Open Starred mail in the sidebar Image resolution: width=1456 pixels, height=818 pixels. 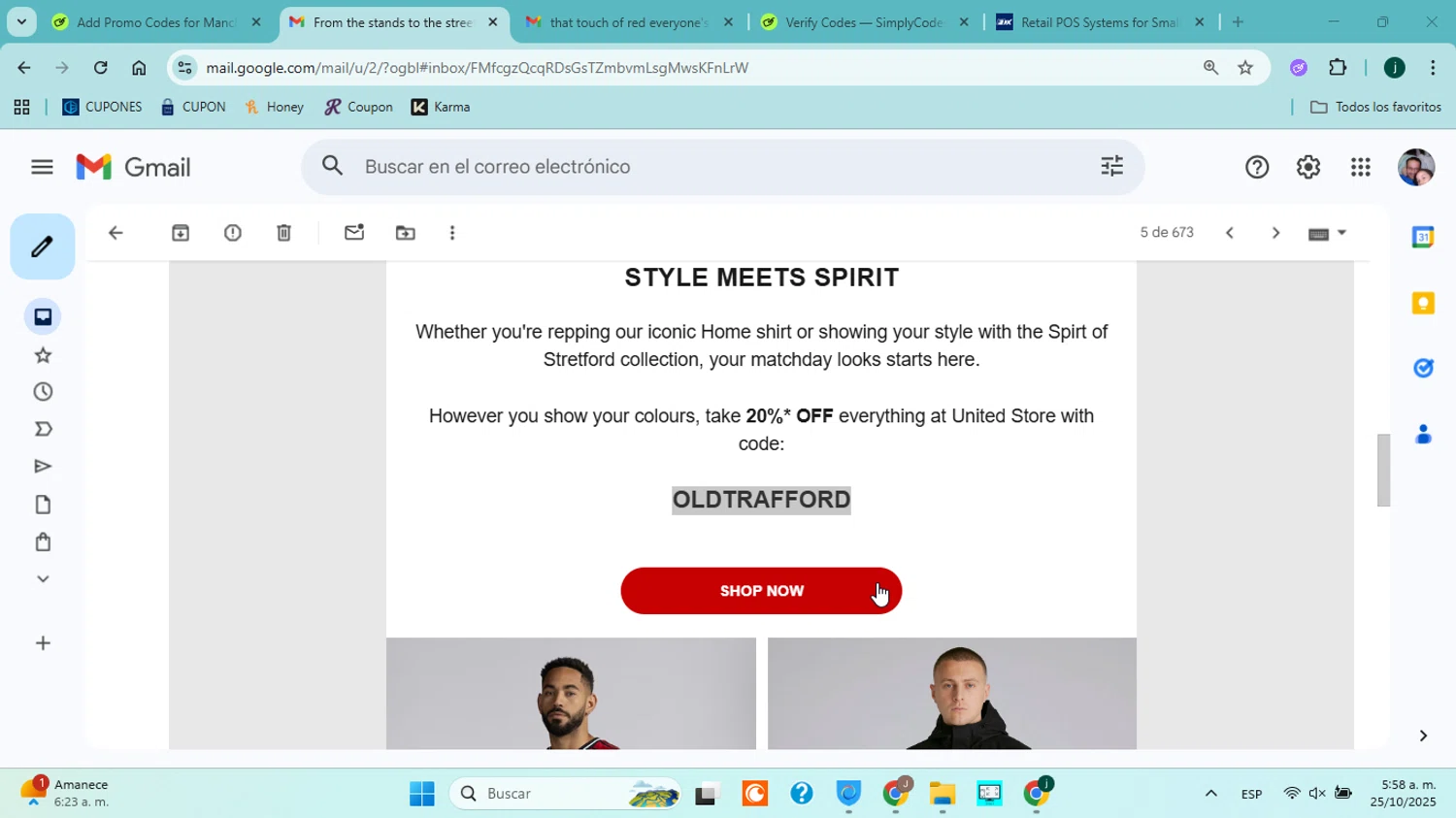pos(43,355)
